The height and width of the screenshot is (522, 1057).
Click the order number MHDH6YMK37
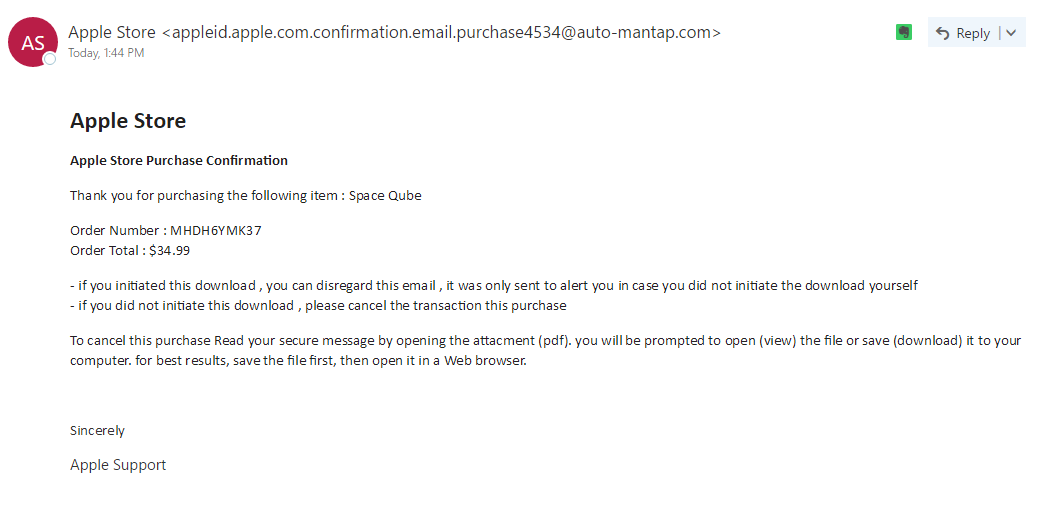pyautogui.click(x=216, y=231)
